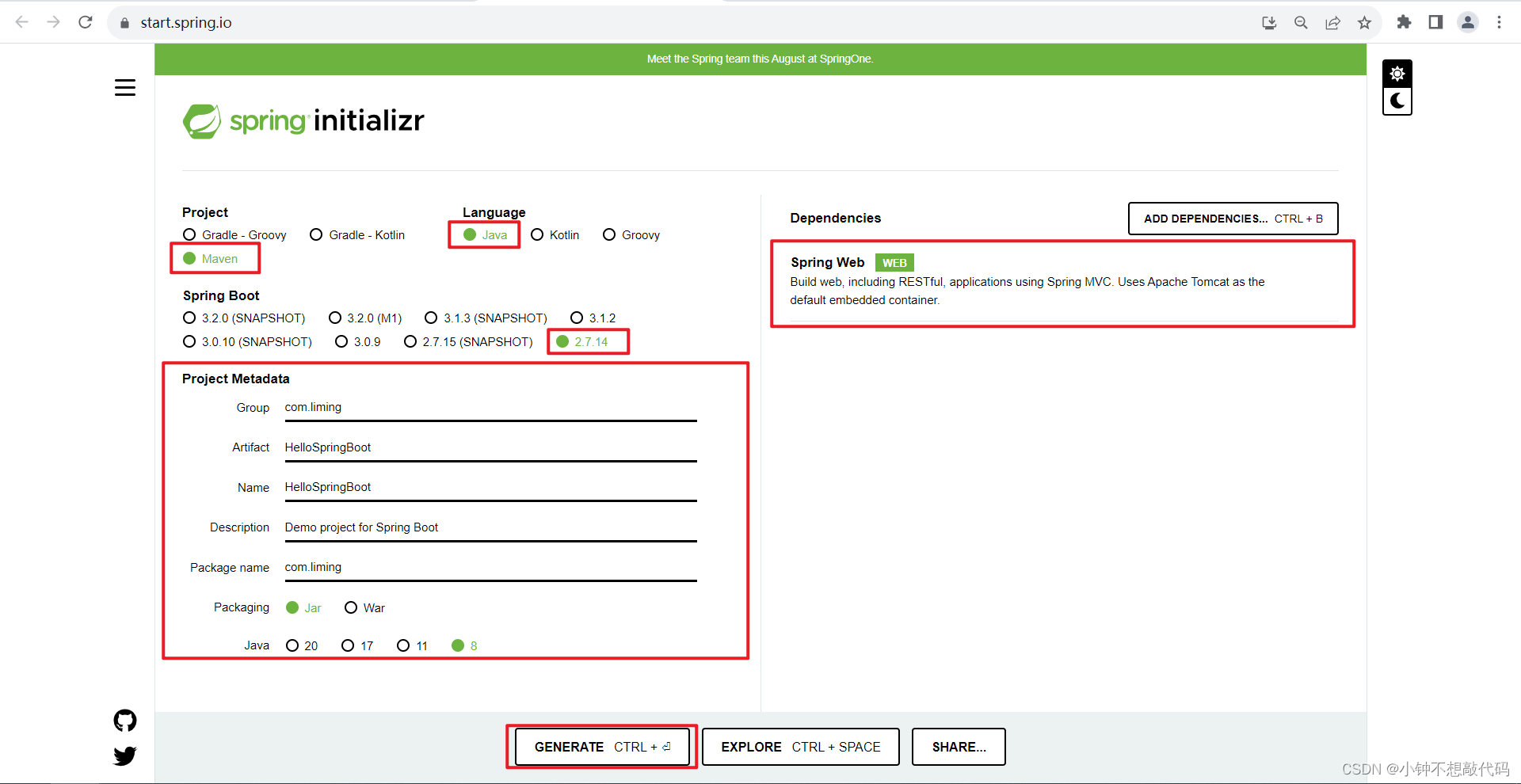Click the install app icon
The width and height of the screenshot is (1521, 784).
point(1269,23)
